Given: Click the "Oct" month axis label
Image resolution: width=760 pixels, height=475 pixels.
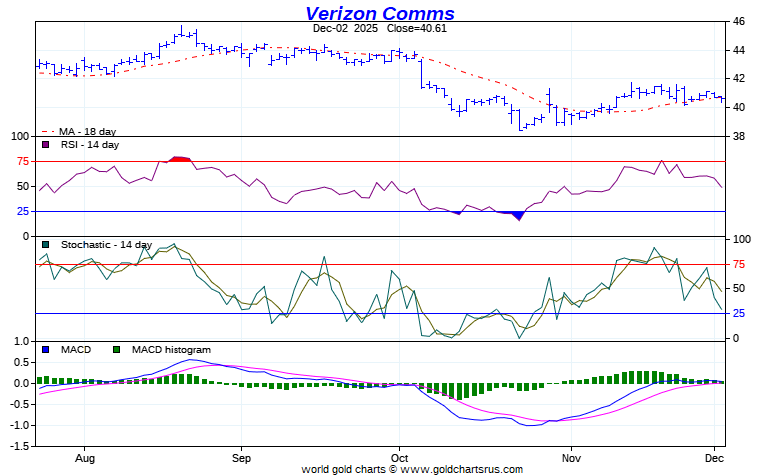Looking at the screenshot, I should tap(399, 458).
